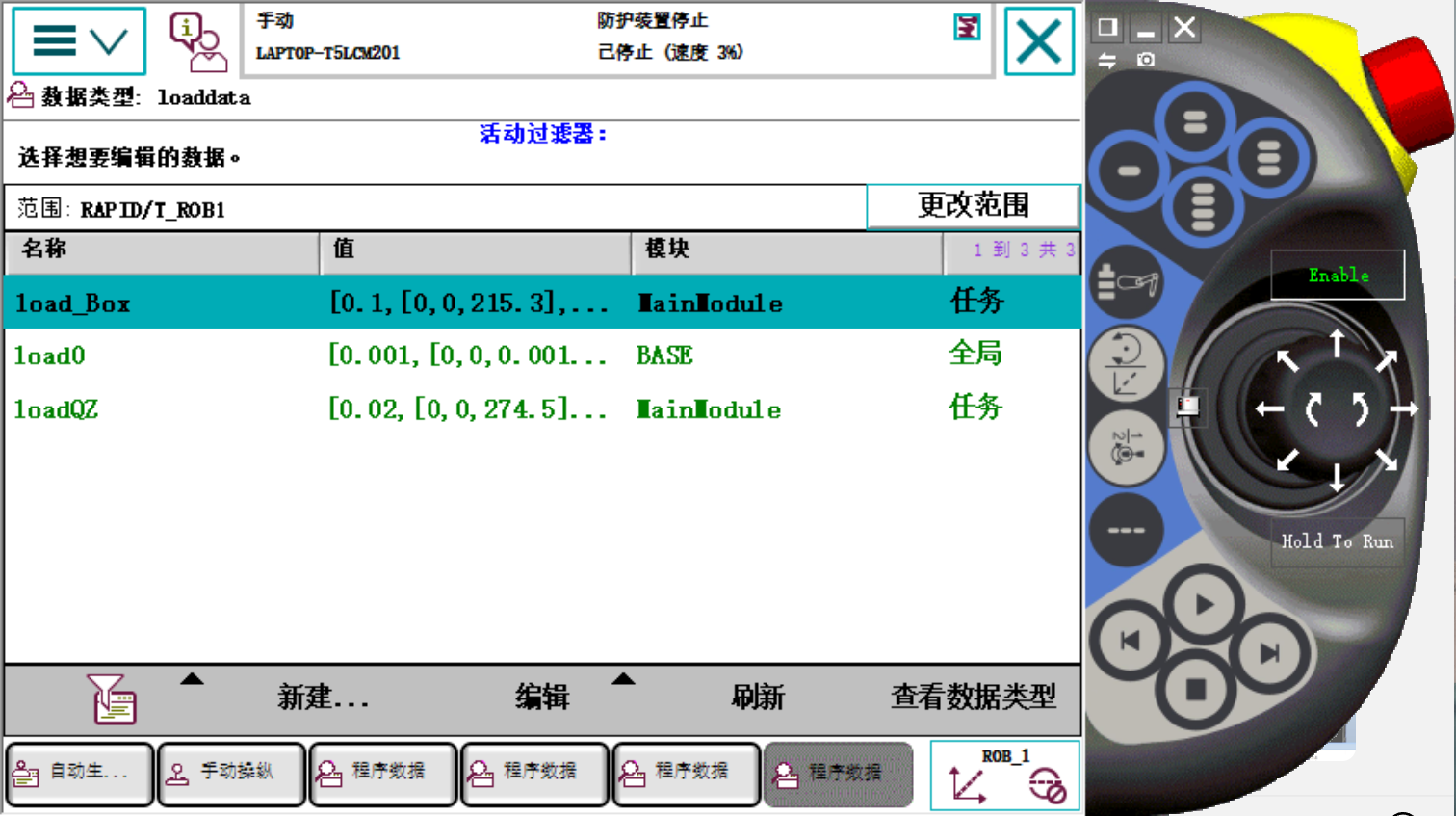Start program with the play key
This screenshot has height=816, width=1456.
[1203, 605]
